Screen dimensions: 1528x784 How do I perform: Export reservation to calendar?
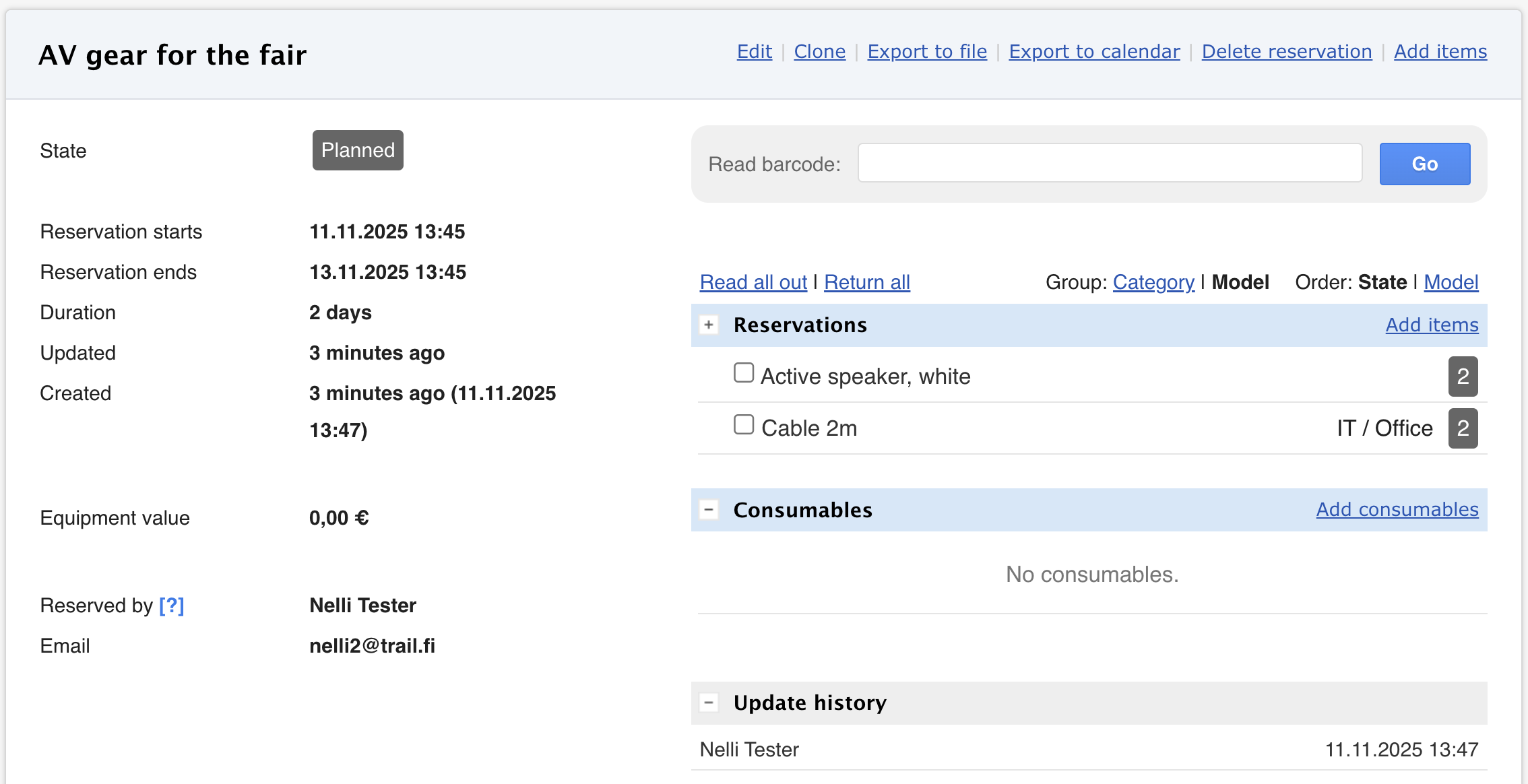pyautogui.click(x=1094, y=52)
